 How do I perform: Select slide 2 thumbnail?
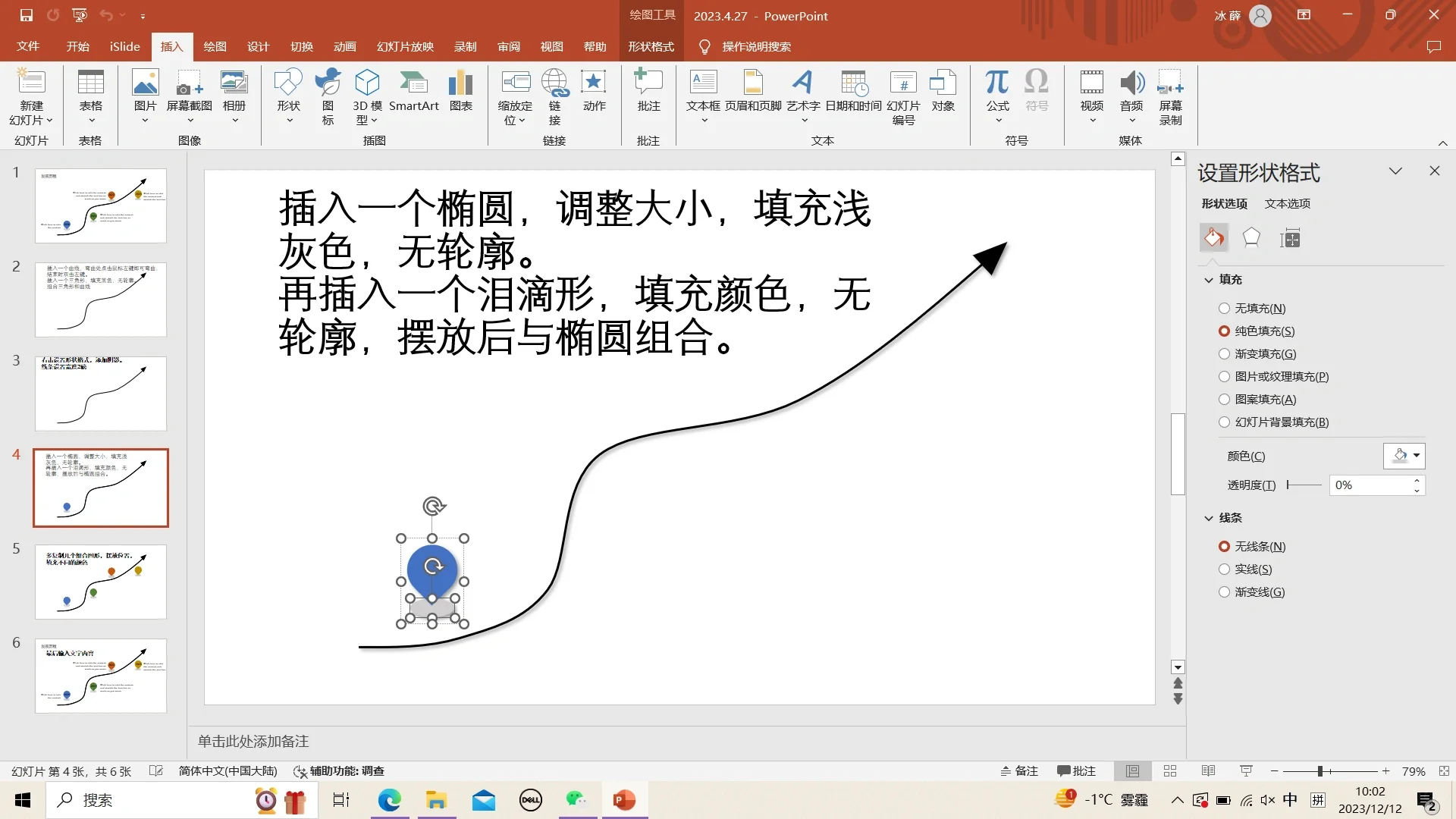pos(100,300)
